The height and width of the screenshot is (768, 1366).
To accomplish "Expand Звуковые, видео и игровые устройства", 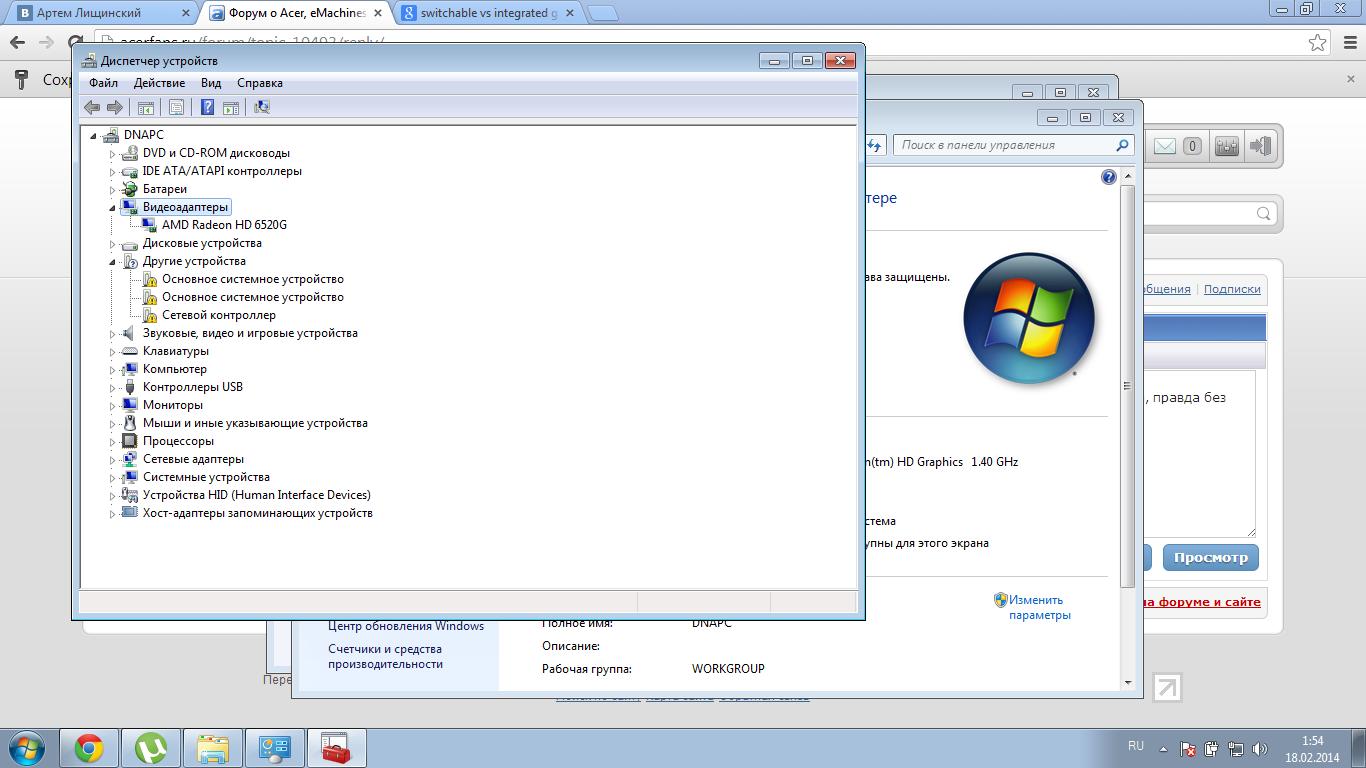I will pyautogui.click(x=113, y=333).
